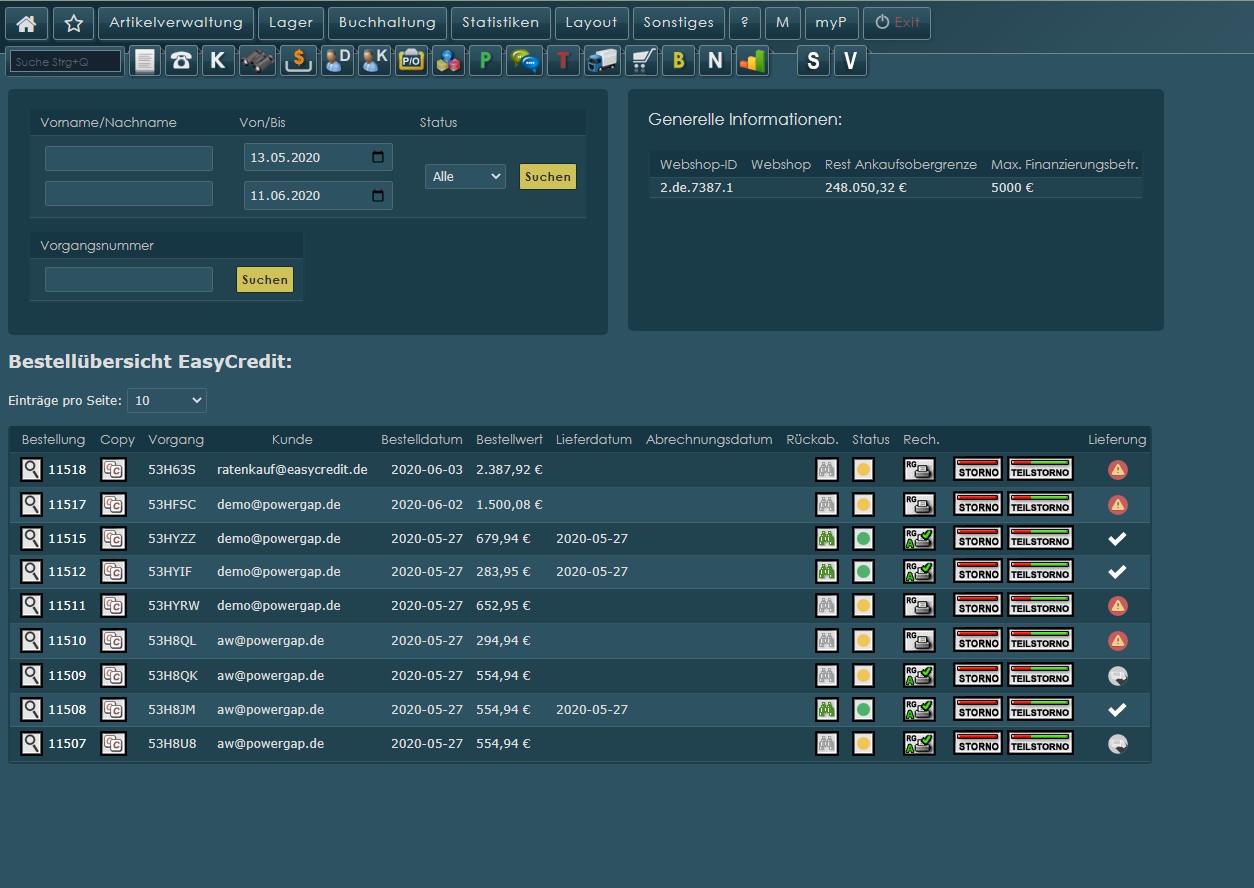Open Einträge pro Seite dropdown

166,400
